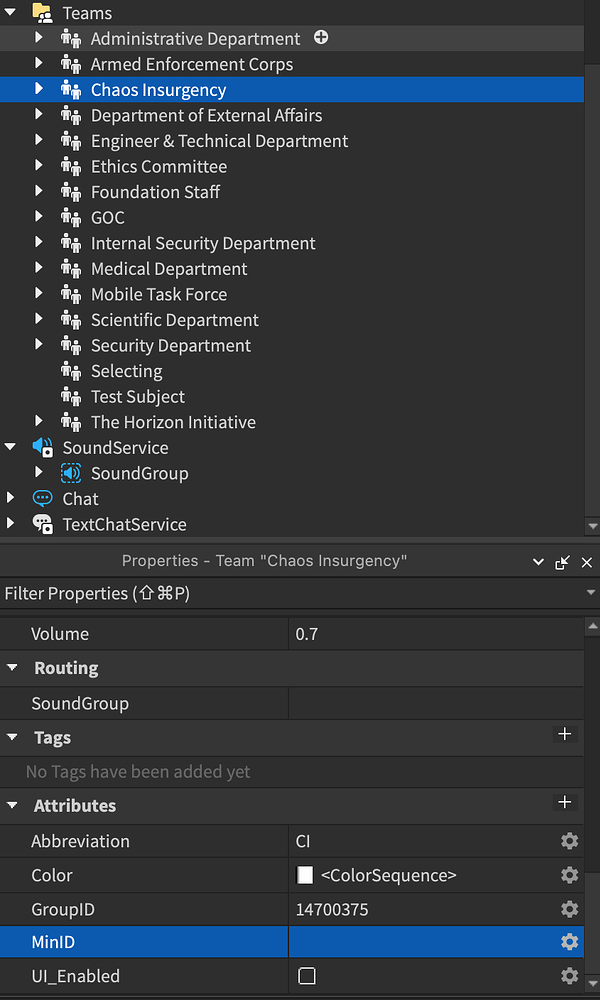Open the Abbreviation attribute settings gear
The width and height of the screenshot is (600, 1000).
[569, 841]
